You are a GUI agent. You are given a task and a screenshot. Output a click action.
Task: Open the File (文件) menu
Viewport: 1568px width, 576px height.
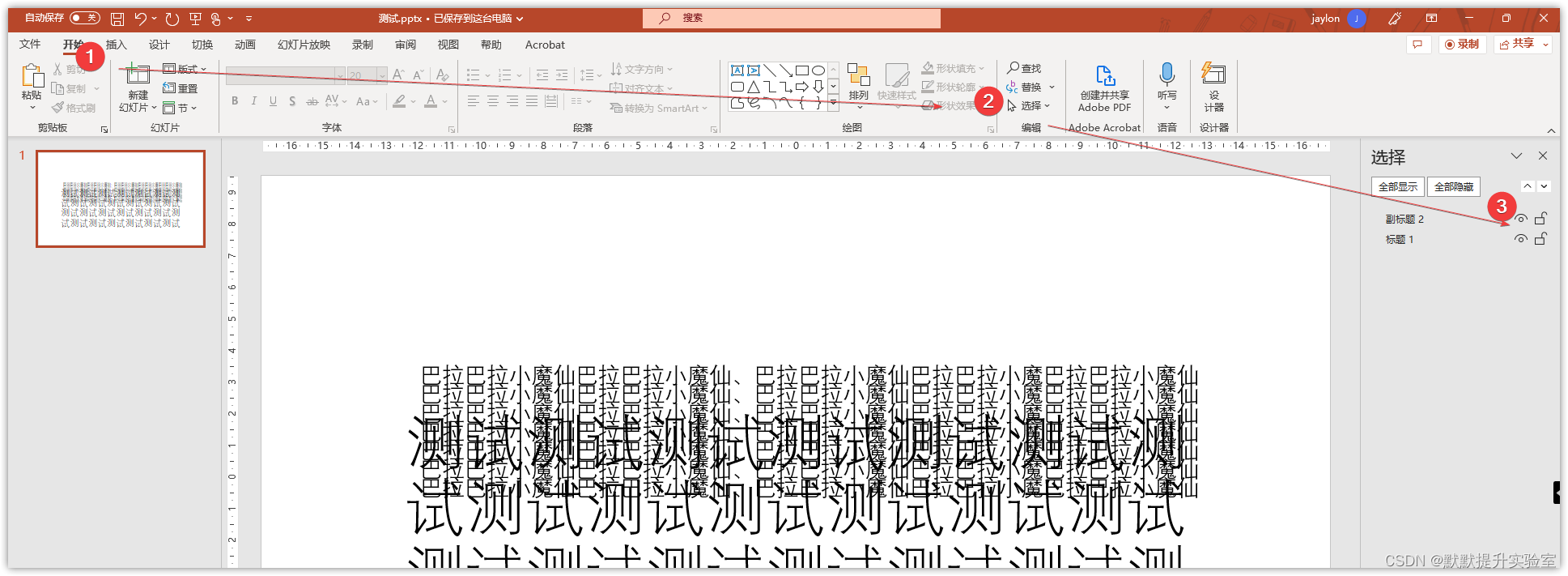click(30, 45)
